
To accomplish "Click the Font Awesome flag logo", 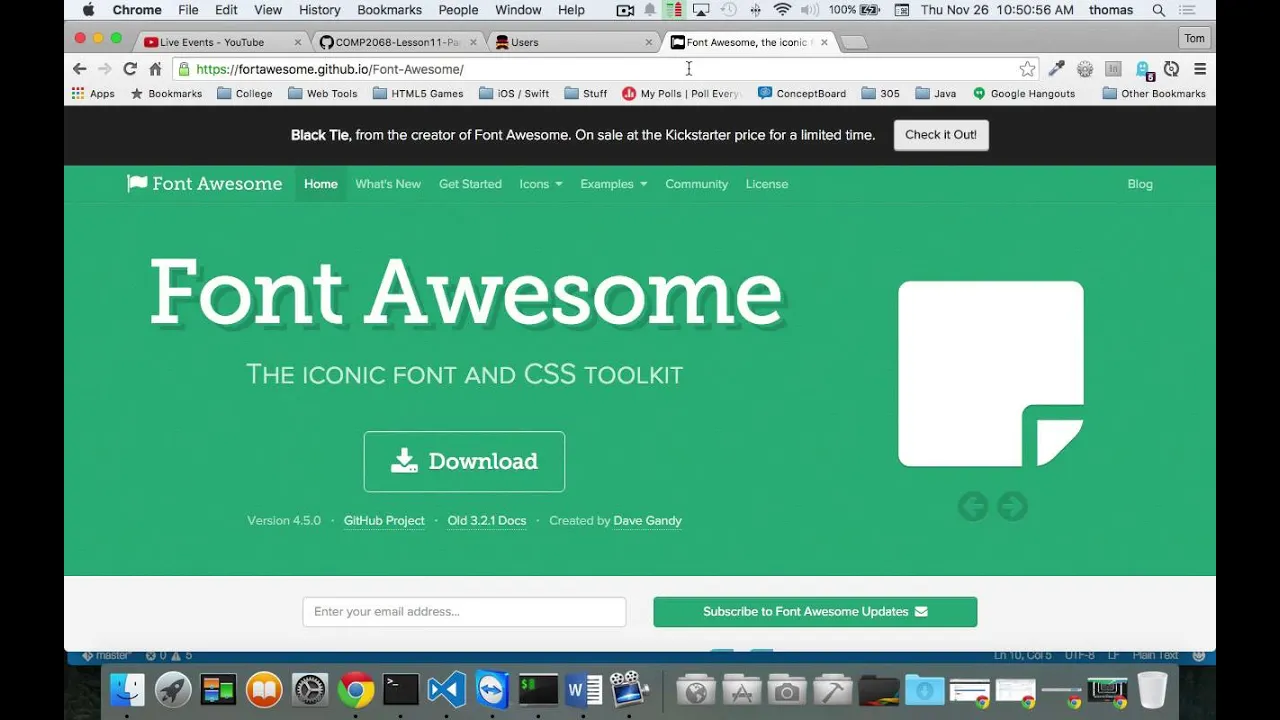I will click(x=205, y=184).
